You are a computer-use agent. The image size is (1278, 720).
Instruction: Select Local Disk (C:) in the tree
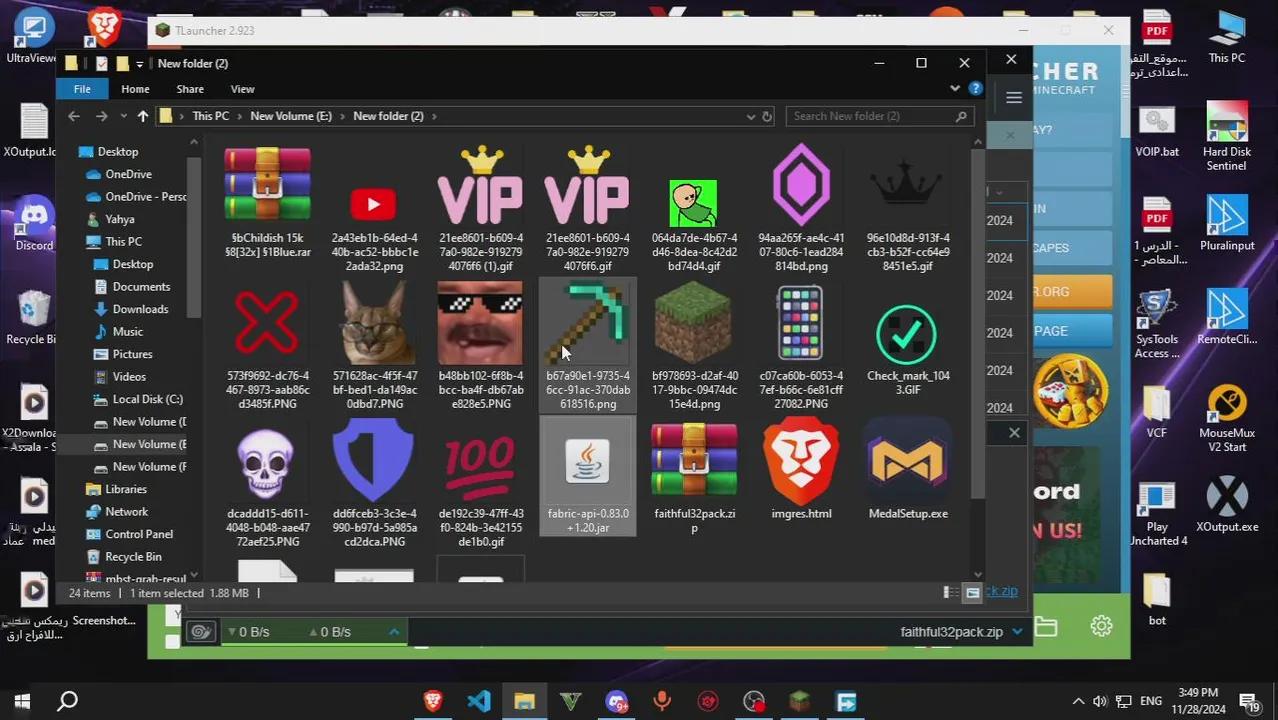point(148,399)
